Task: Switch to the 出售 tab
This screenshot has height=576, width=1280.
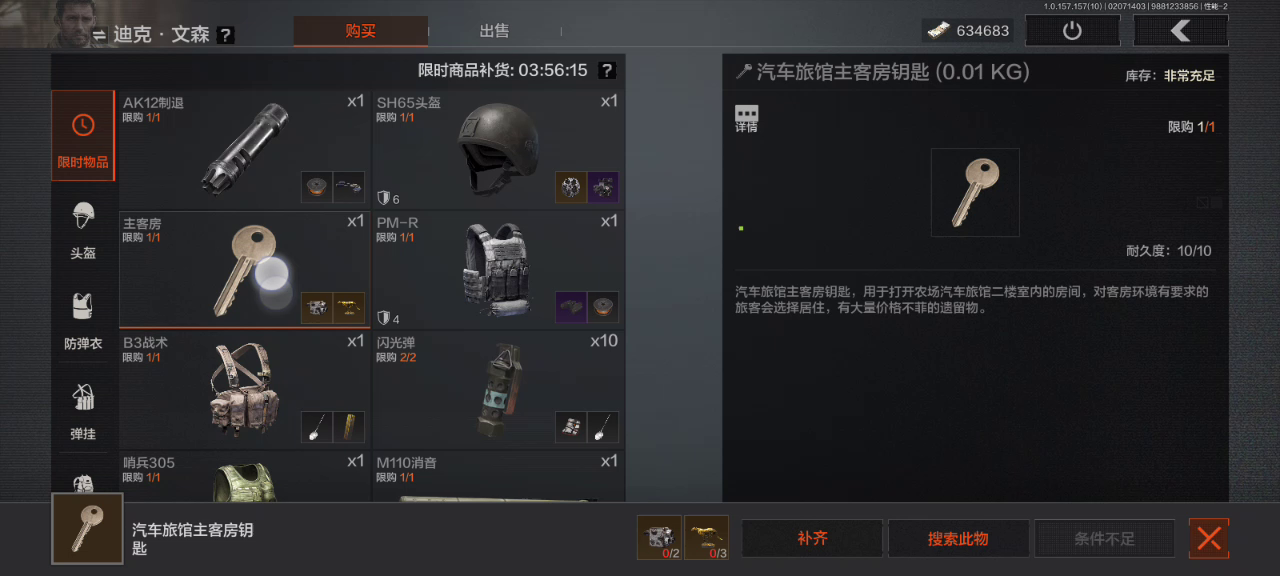Action: 494,31
